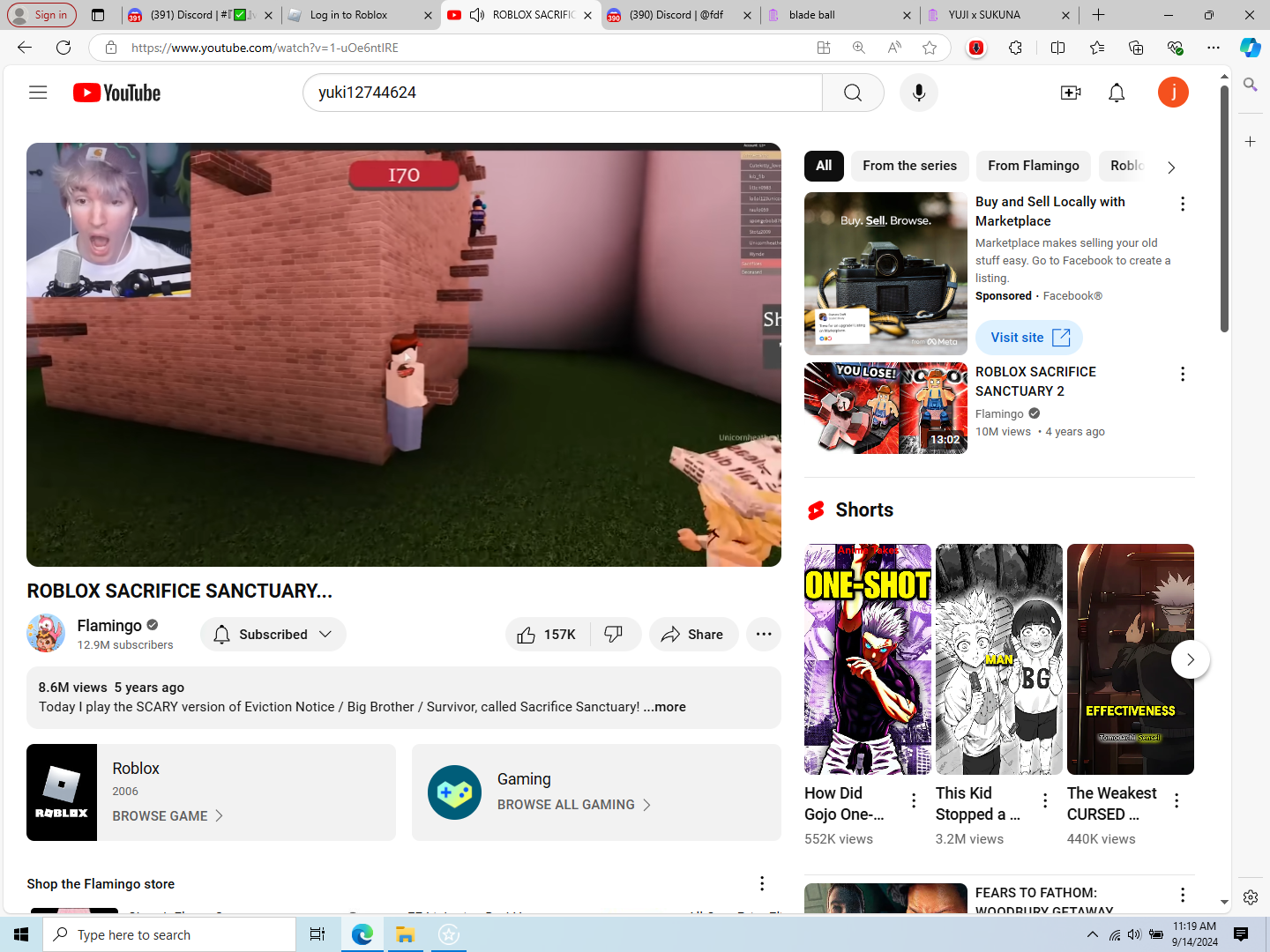The image size is (1270, 952).
Task: Open options for Sacrifice Sanctuary 2 video
Action: [x=1183, y=375]
